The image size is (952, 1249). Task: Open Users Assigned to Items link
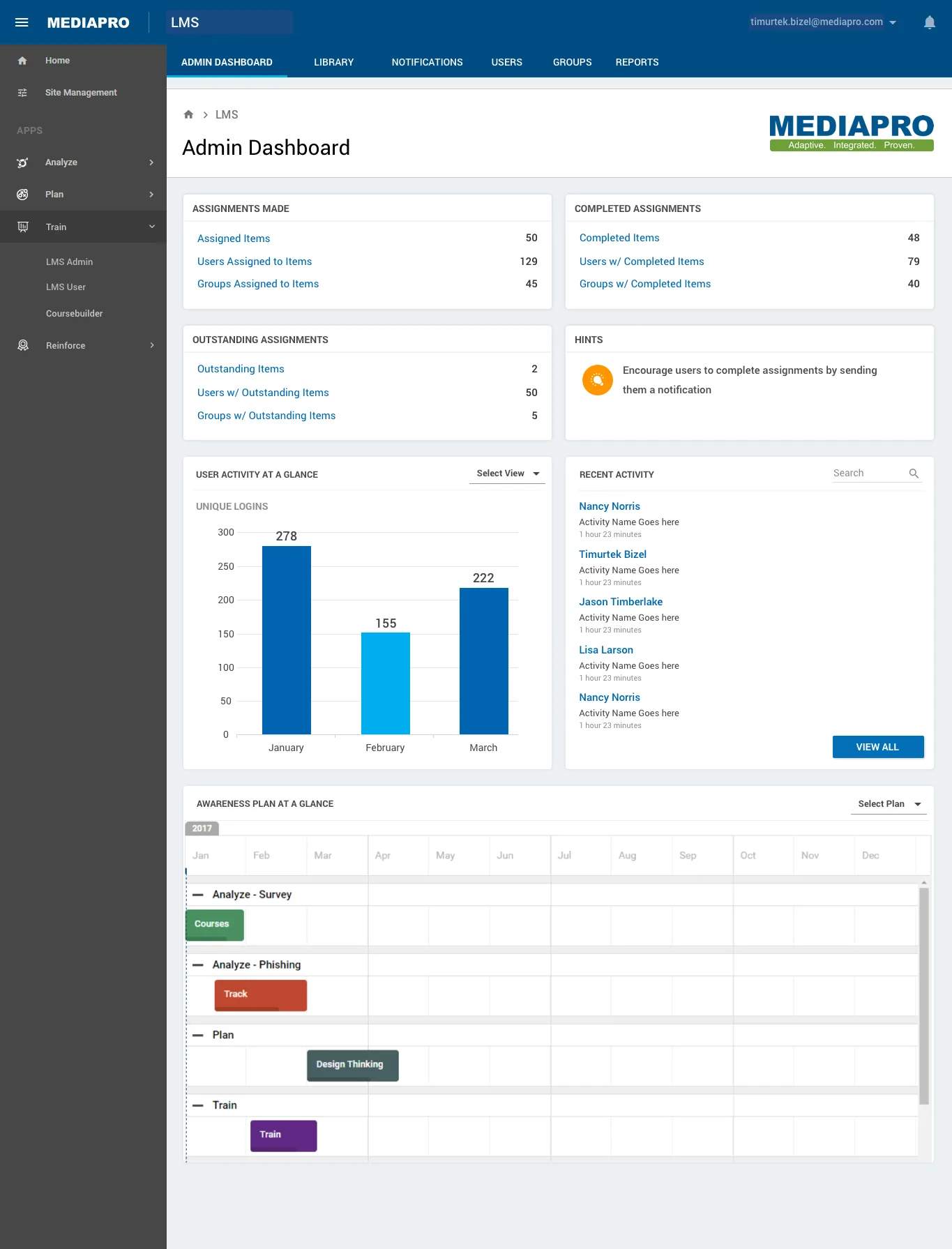click(x=255, y=262)
